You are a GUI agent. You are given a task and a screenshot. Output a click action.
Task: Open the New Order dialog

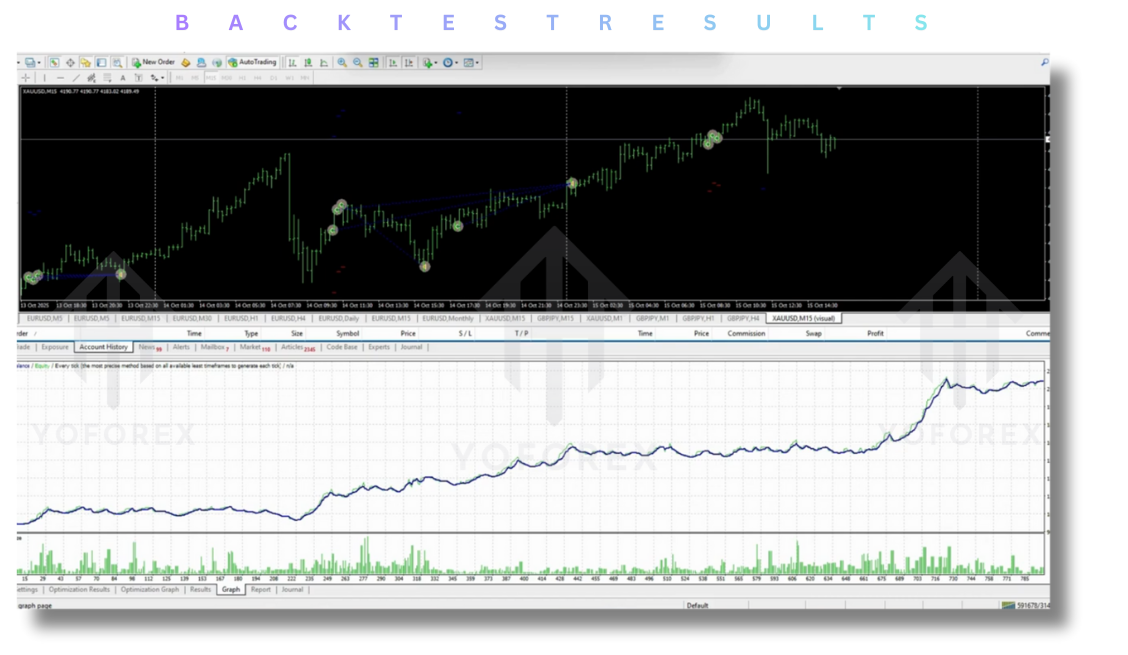pyautogui.click(x=157, y=61)
